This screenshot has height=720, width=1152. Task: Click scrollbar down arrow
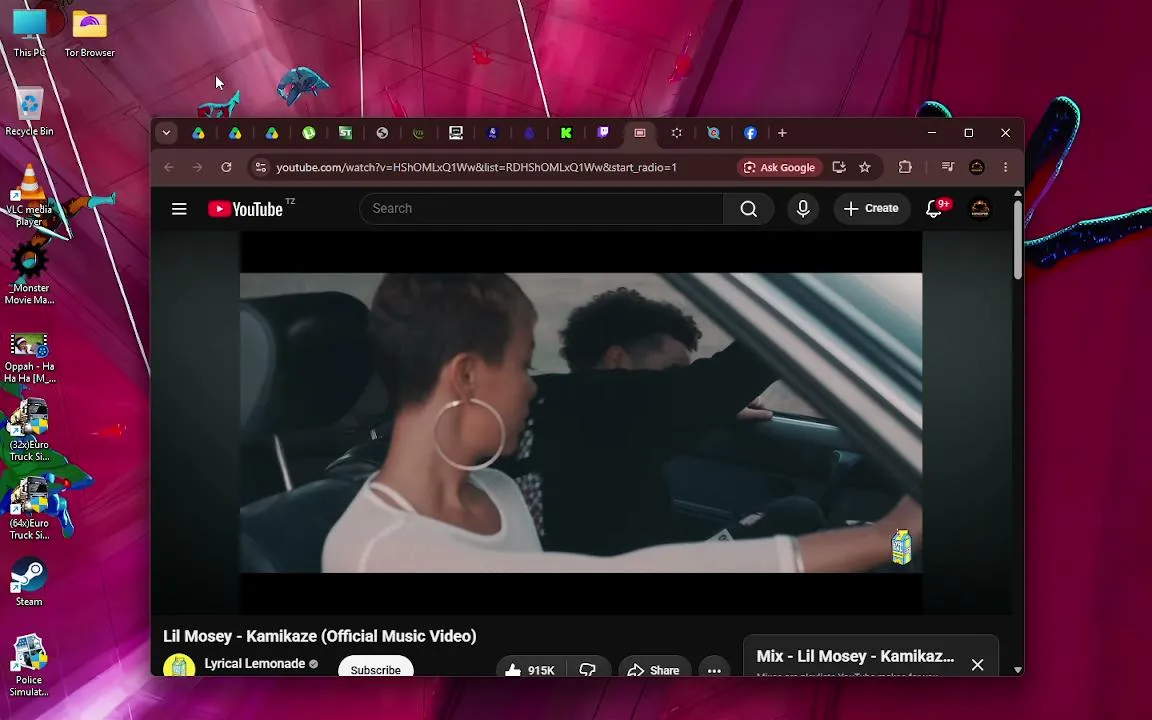click(1018, 669)
